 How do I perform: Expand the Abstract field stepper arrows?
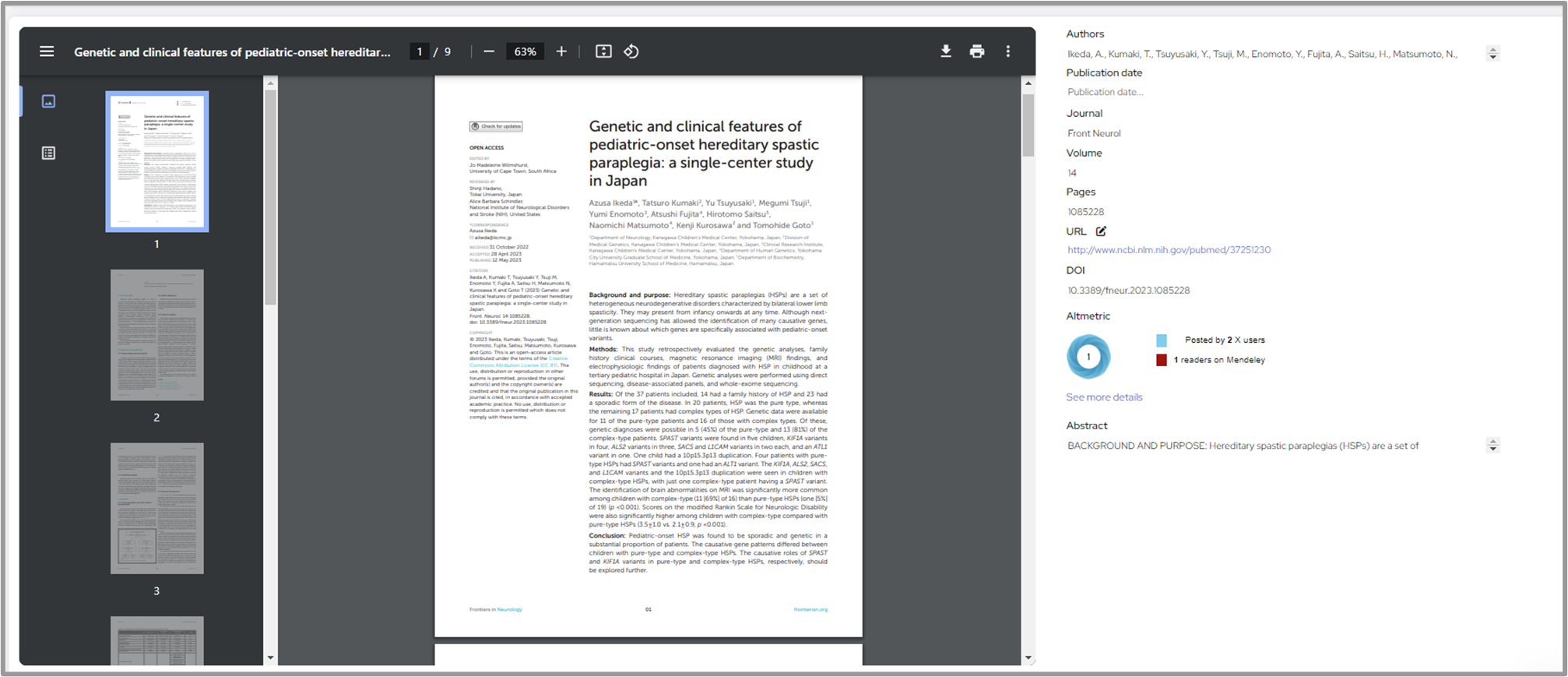click(x=1492, y=446)
